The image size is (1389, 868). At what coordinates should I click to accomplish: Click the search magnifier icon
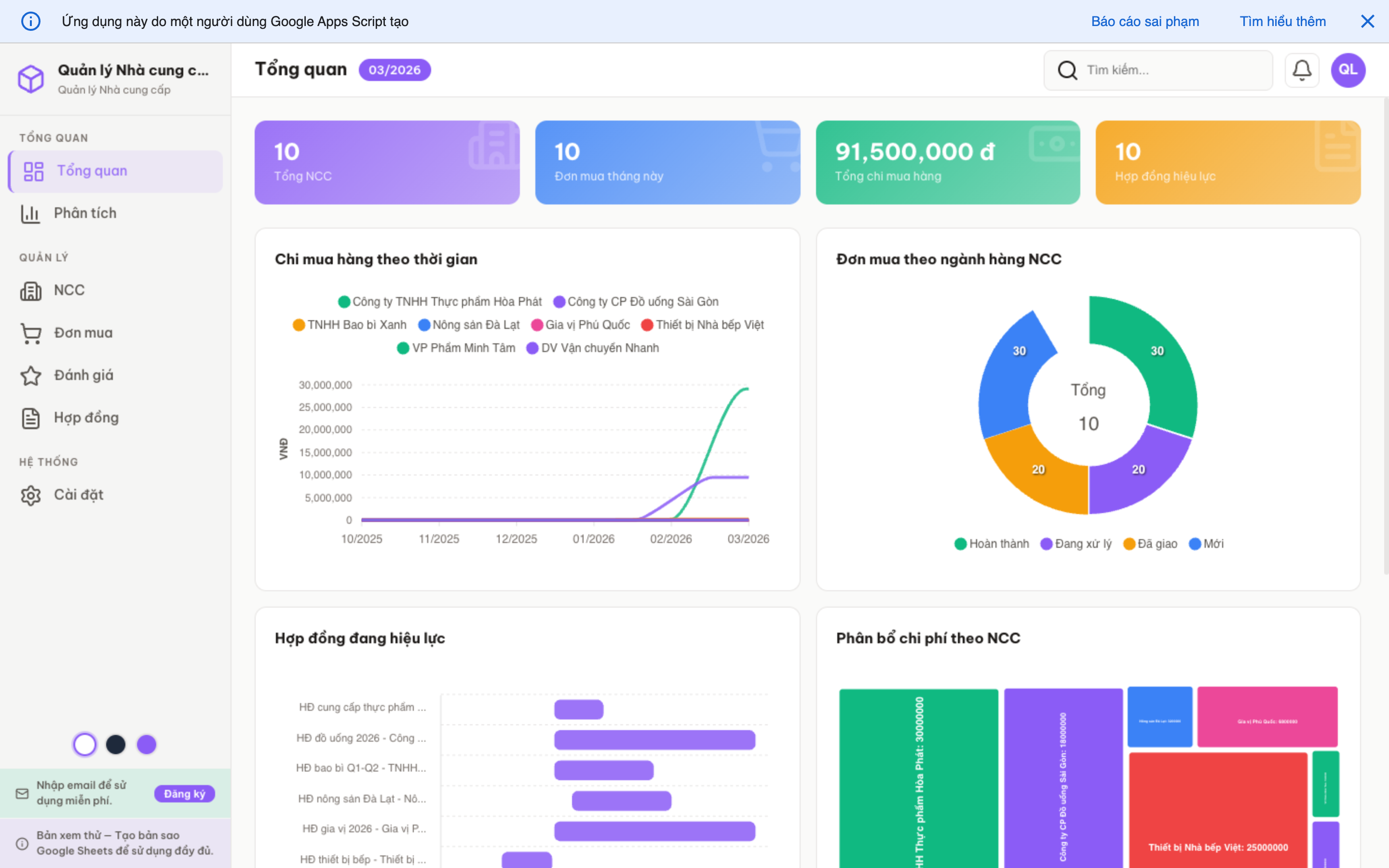pyautogui.click(x=1067, y=70)
